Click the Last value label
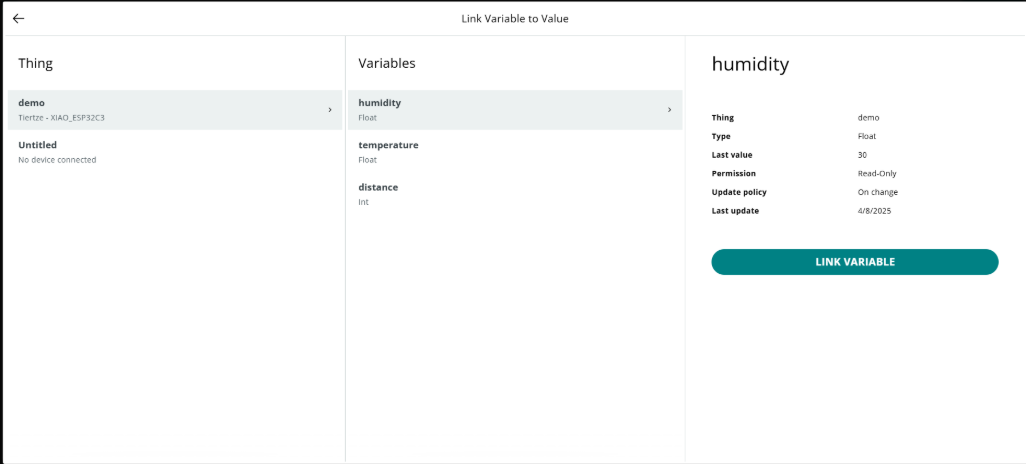The image size is (1026, 464). click(x=732, y=155)
